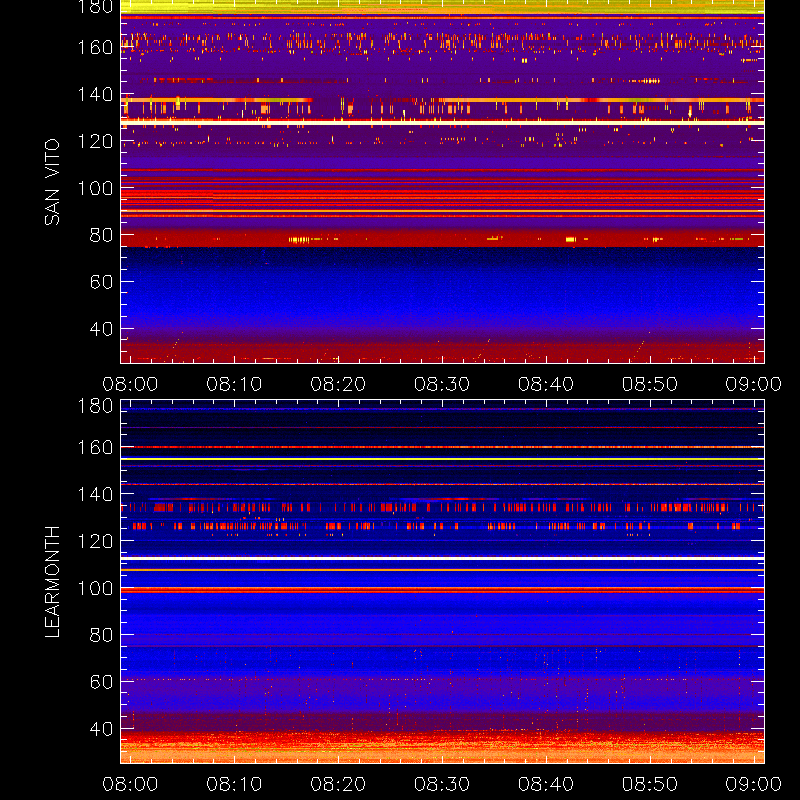800x800 pixels.
Task: Select the 40 tick label on Learmonth axis
Action: coord(101,729)
